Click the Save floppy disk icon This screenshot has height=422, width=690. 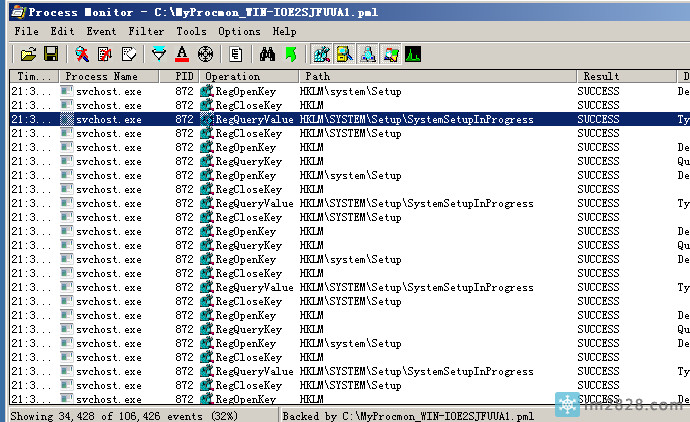click(x=50, y=54)
